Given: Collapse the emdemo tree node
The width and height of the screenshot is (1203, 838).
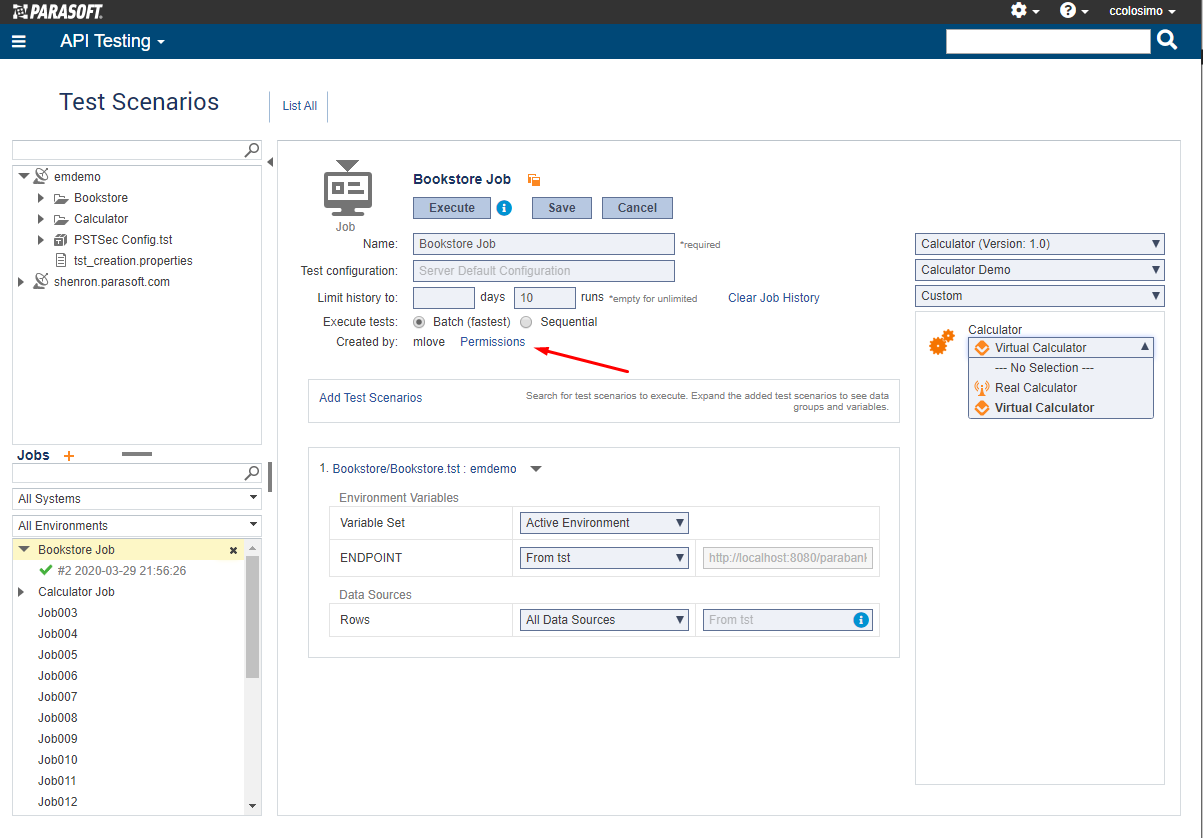Looking at the screenshot, I should [23, 177].
